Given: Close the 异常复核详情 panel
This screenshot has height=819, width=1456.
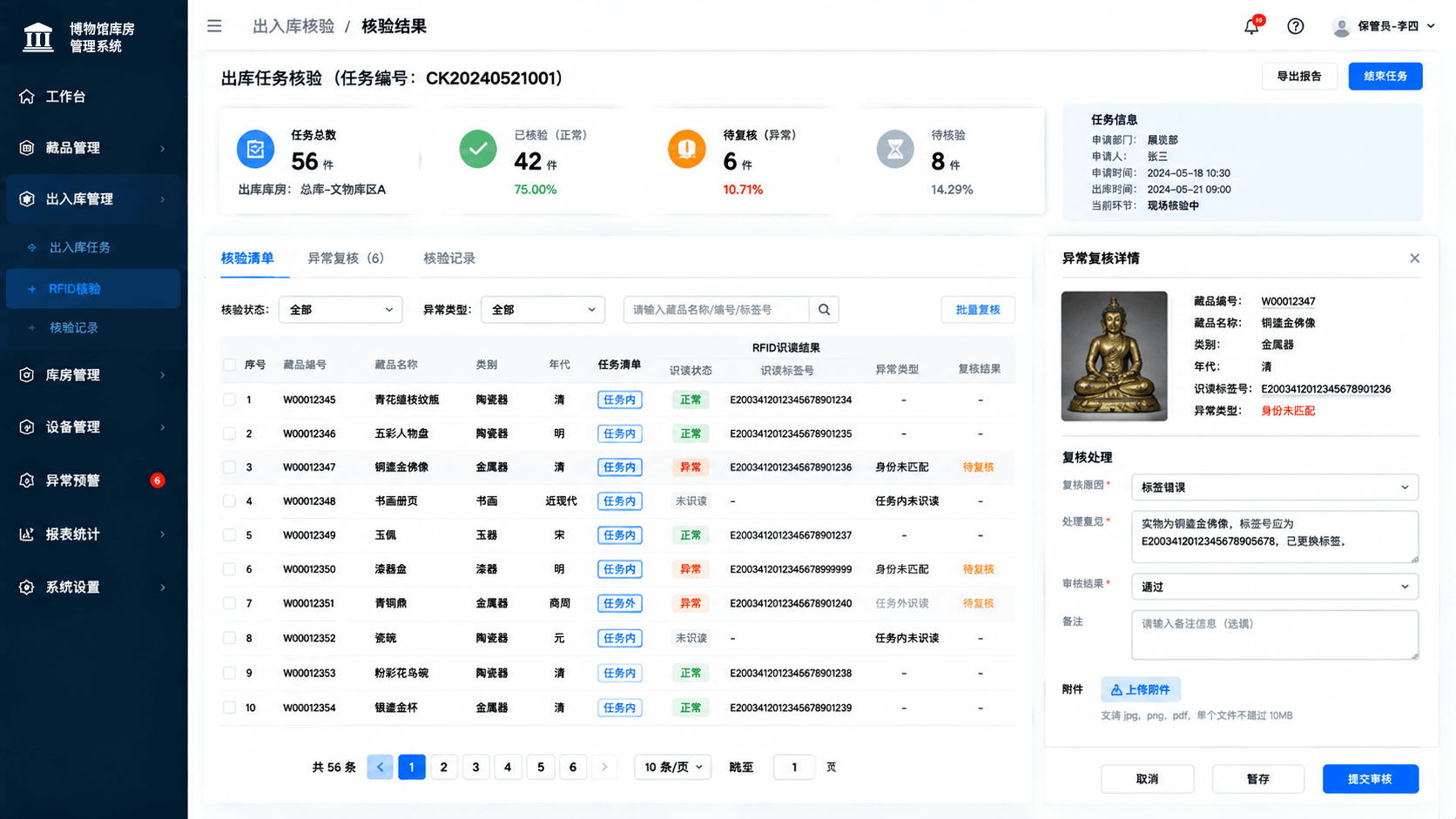Looking at the screenshot, I should click(x=1414, y=258).
